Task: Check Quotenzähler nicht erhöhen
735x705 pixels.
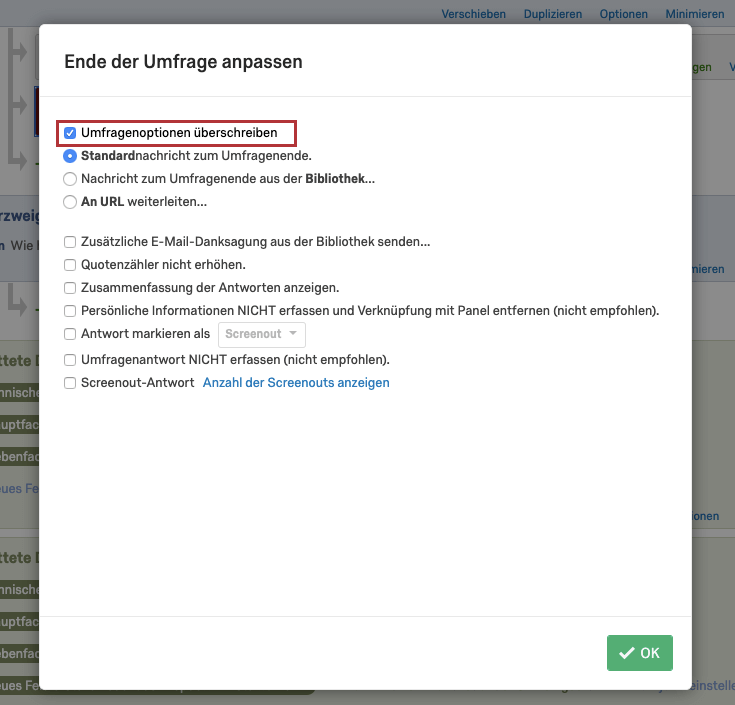Action: click(70, 265)
